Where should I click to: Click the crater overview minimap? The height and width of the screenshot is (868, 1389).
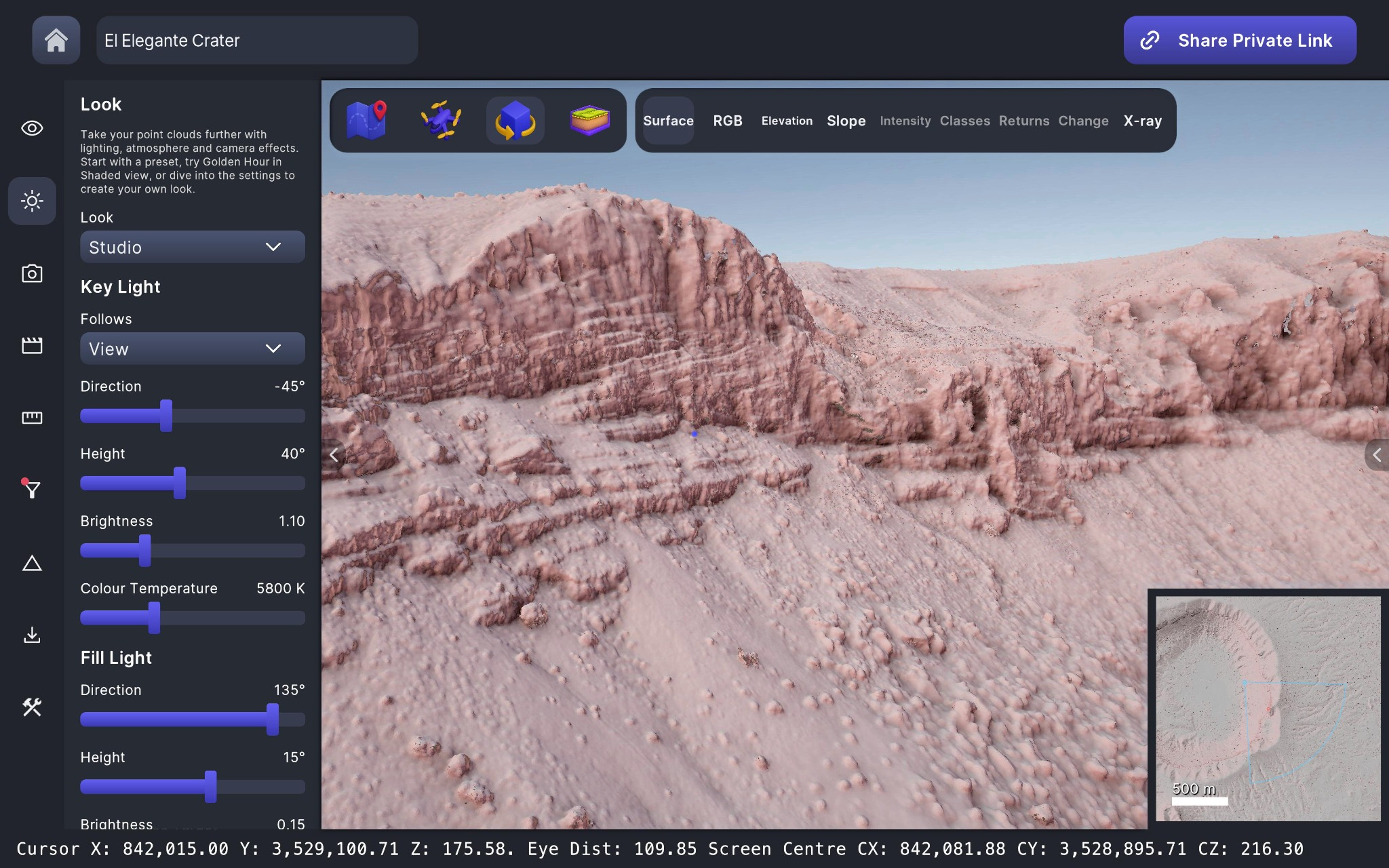1268,709
